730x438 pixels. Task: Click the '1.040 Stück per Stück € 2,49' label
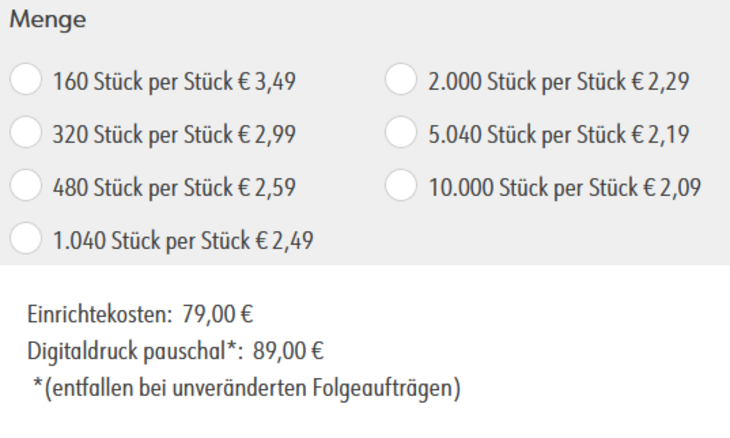pyautogui.click(x=183, y=241)
